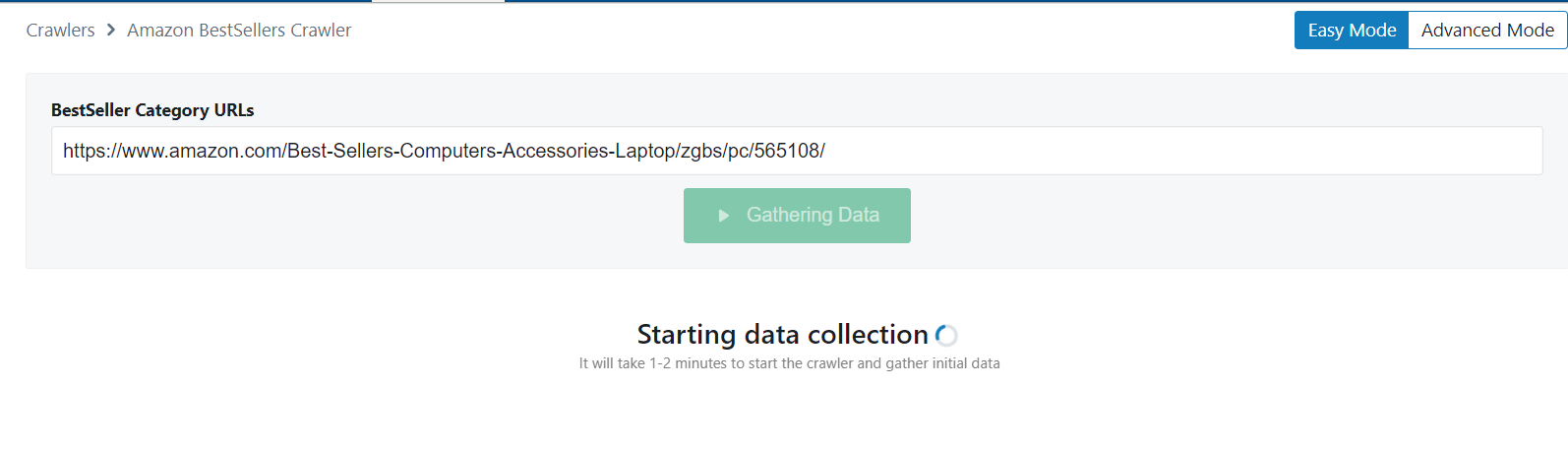Switch to Advanced Mode
This screenshot has height=452, width=1568.
pyautogui.click(x=1487, y=31)
